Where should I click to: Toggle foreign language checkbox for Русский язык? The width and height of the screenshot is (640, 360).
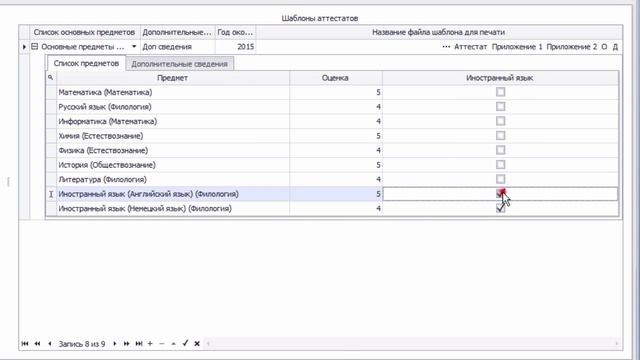[x=500, y=107]
